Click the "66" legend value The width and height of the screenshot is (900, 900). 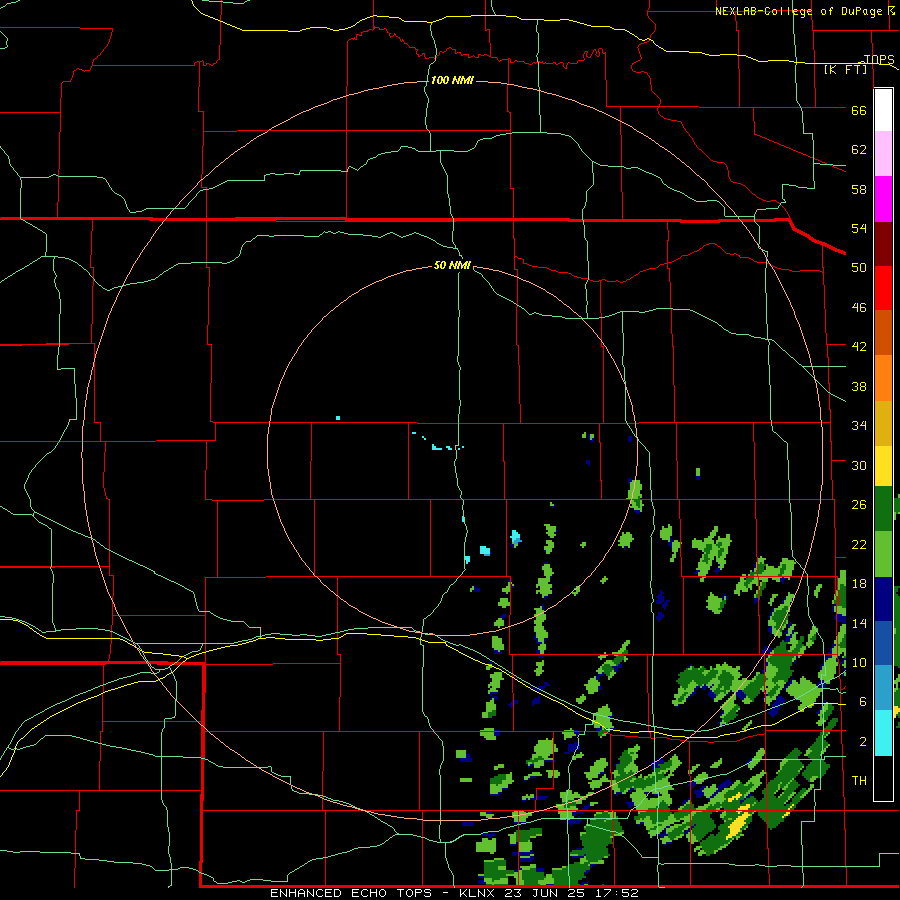pyautogui.click(x=859, y=111)
